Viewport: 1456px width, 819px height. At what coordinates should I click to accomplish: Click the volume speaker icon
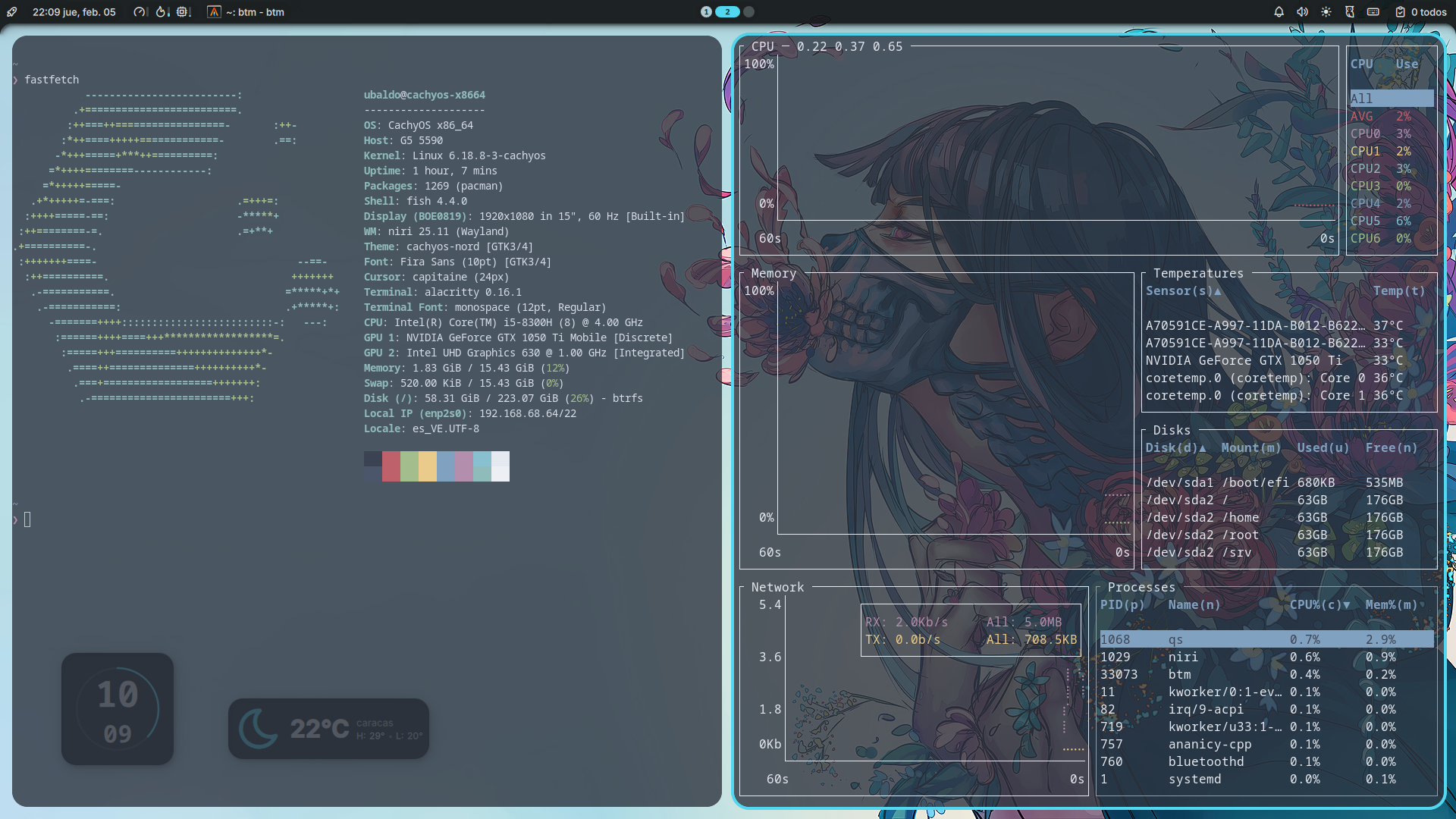[1302, 12]
